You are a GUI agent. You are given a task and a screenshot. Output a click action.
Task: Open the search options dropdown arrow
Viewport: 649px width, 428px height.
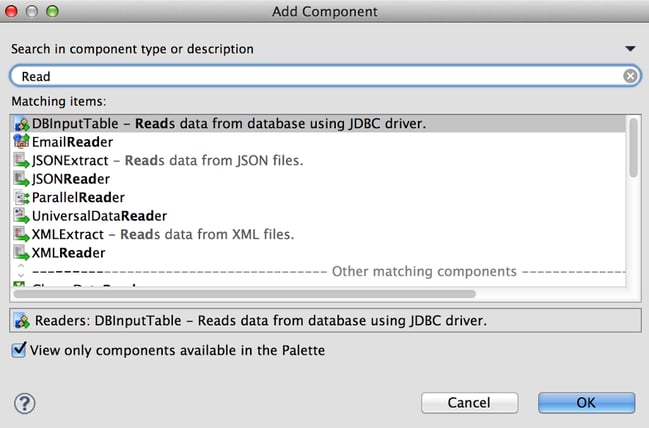[x=630, y=49]
